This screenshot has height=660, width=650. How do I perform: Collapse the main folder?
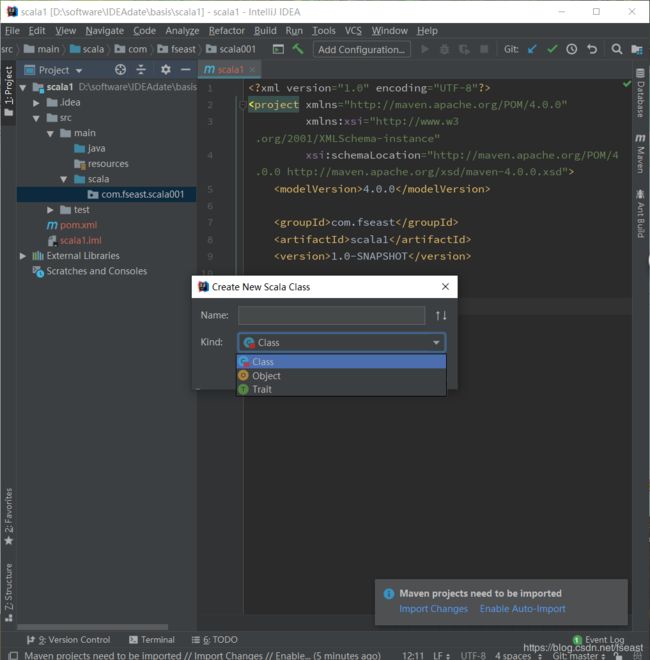pyautogui.click(x=50, y=134)
